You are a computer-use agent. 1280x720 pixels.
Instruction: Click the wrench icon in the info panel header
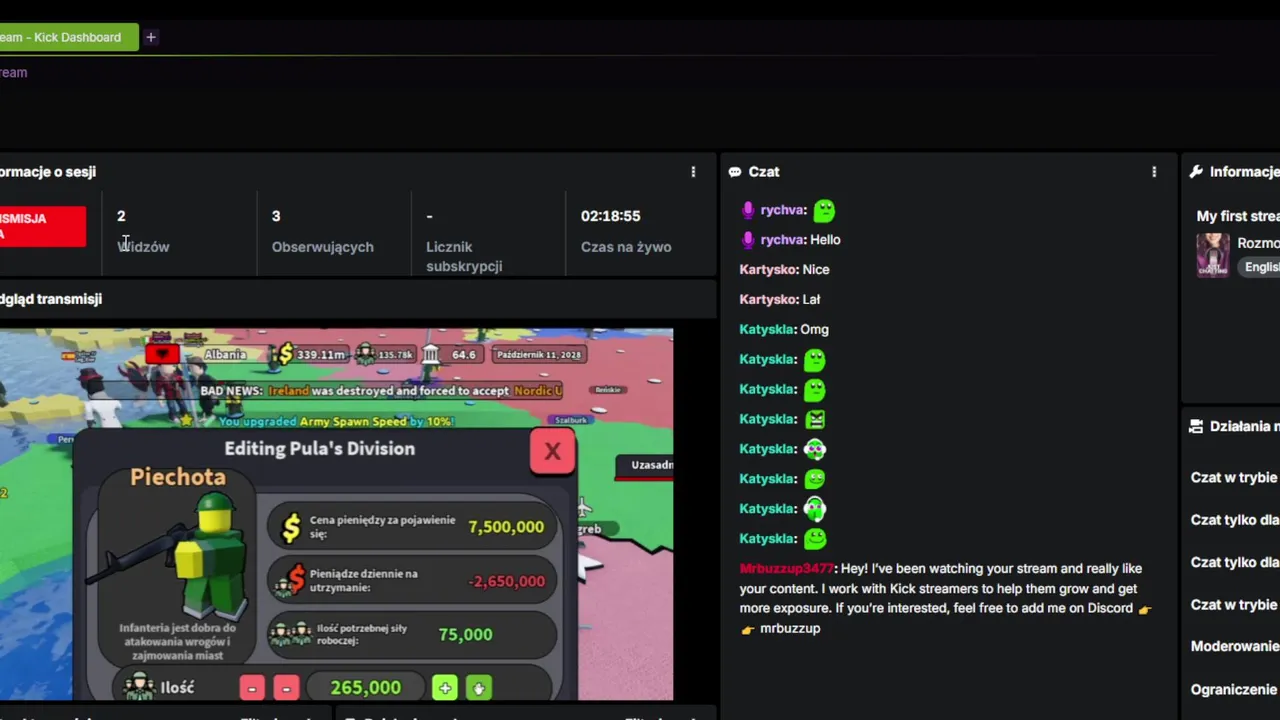coord(1196,172)
